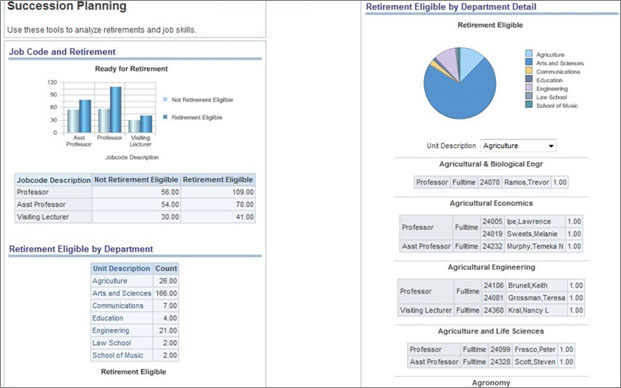Click the 26.00 count for Agriculture

coord(168,281)
